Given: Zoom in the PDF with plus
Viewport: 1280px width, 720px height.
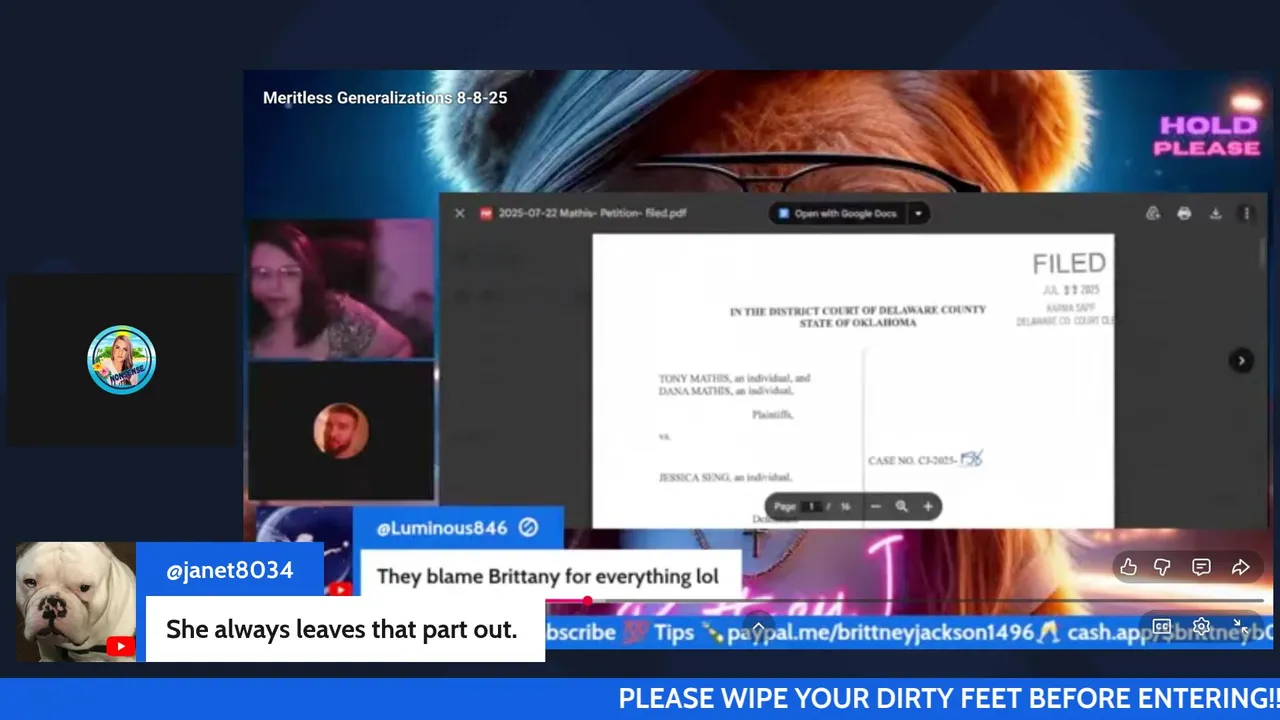Looking at the screenshot, I should pyautogui.click(x=927, y=507).
